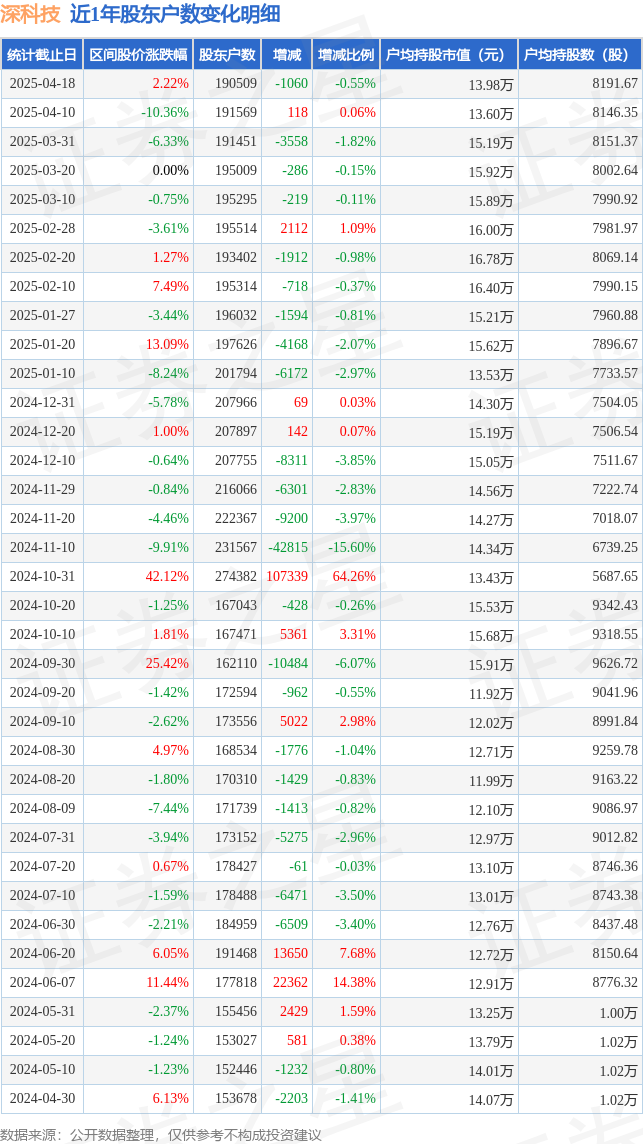Click the 户均持股市值（元） column header
Screen dimensions: 643x1144
(x=448, y=55)
